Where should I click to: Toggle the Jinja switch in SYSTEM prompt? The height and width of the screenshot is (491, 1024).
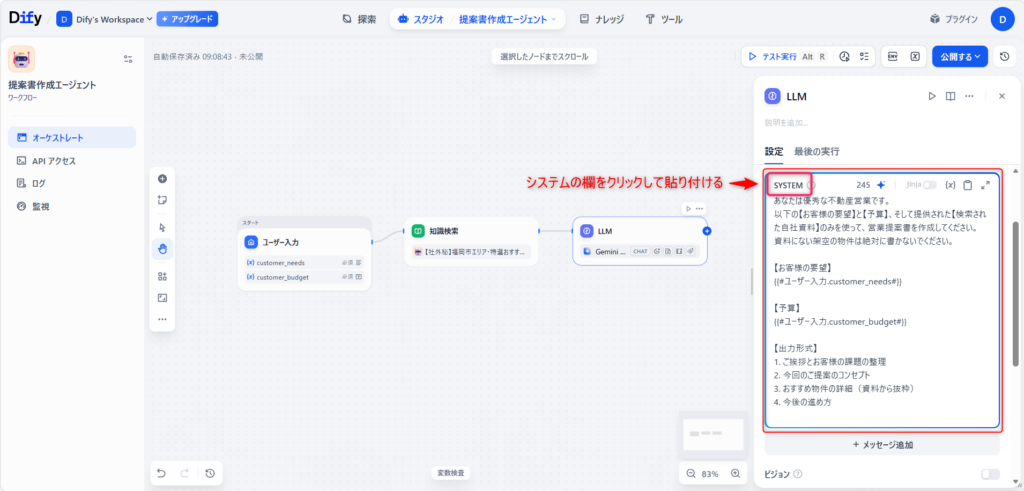click(929, 185)
